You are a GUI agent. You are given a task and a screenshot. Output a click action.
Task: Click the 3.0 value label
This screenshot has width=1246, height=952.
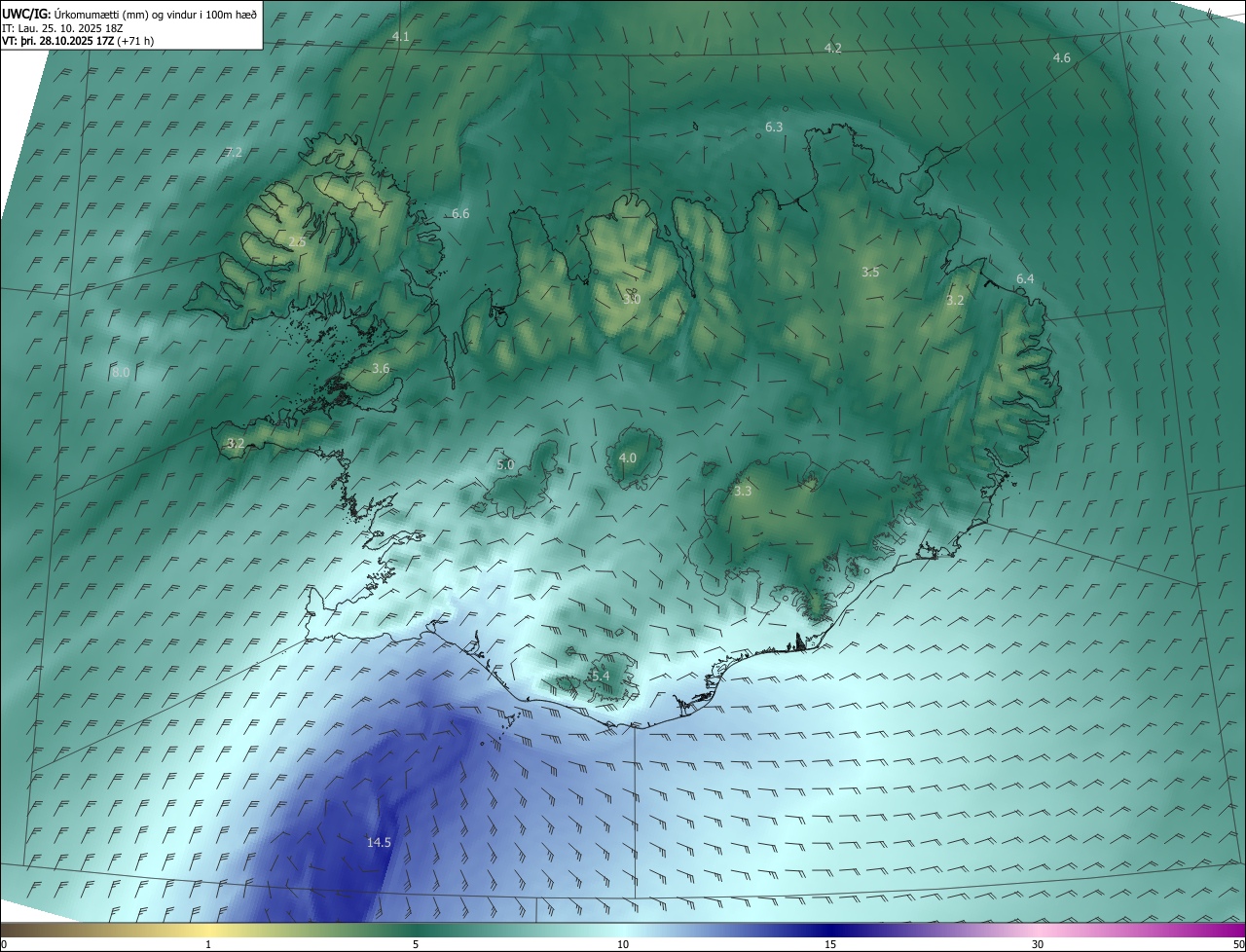[x=632, y=299]
